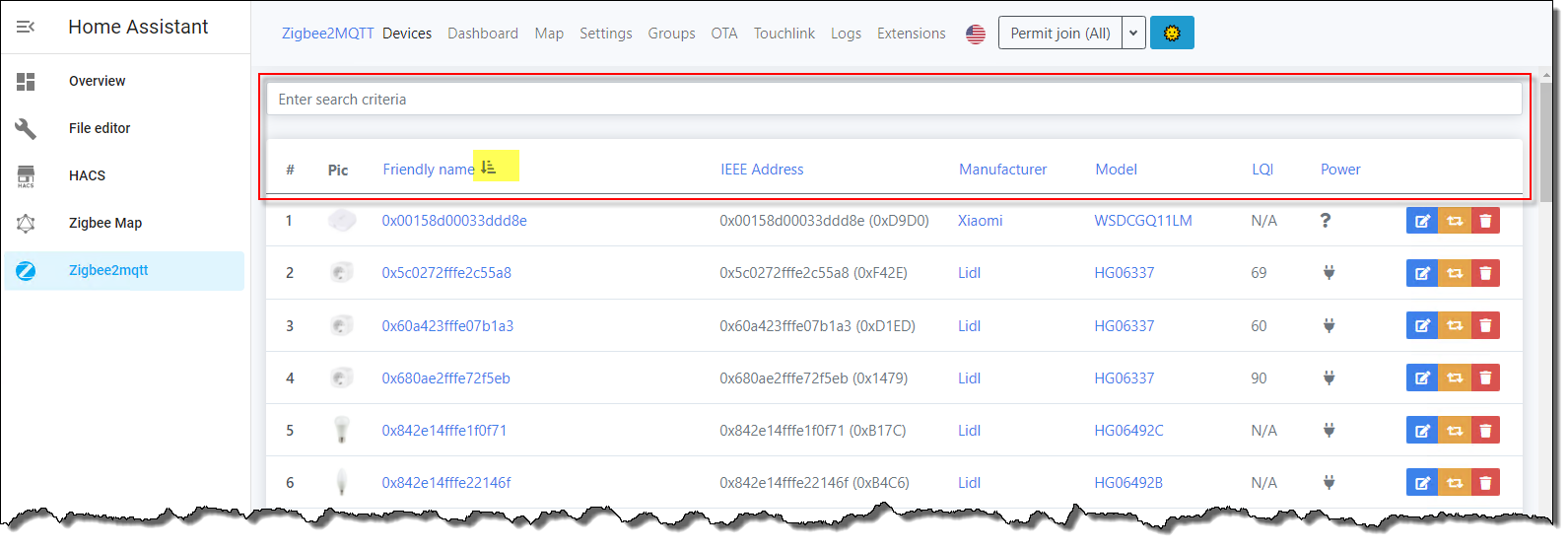The image size is (1568, 549).
Task: Open the Settings tab
Action: pos(606,34)
